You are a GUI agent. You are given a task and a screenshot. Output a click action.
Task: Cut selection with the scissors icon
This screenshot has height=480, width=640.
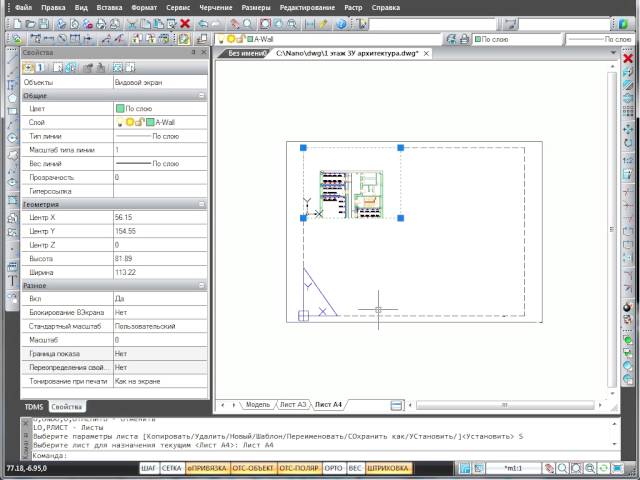[x=132, y=24]
